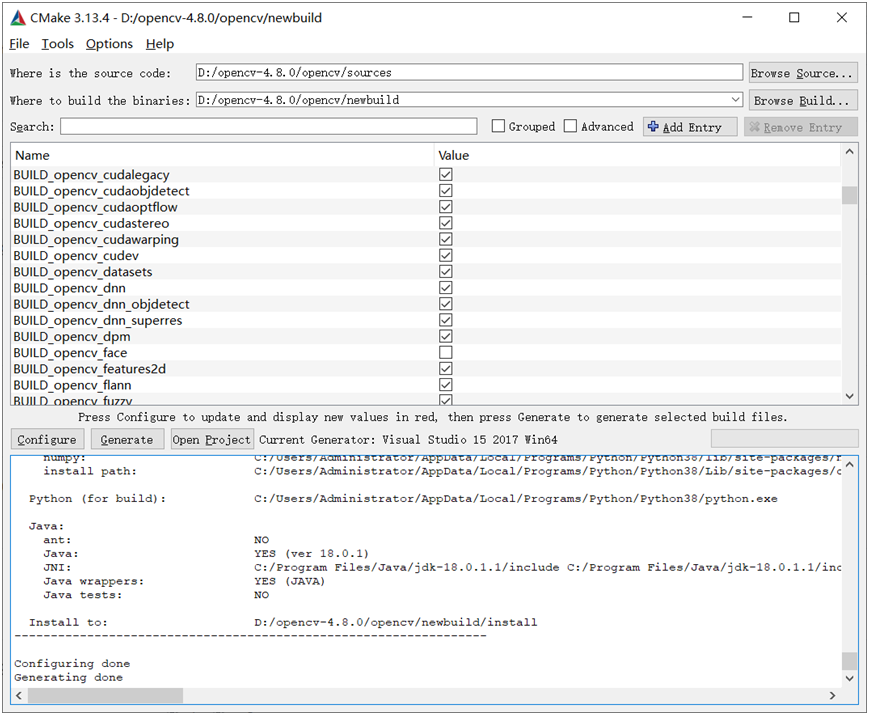Click the Add Entry button
Viewport: 869px width, 715px height.
tap(690, 127)
